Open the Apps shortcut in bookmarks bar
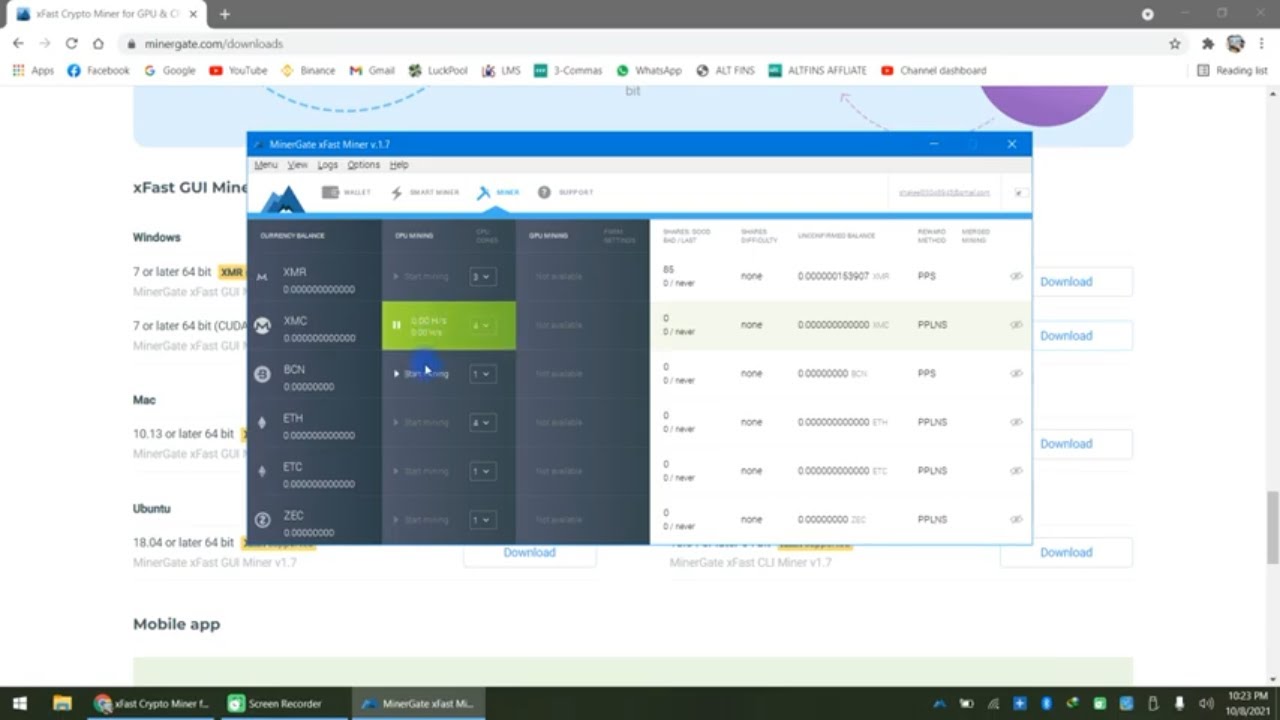The image size is (1280, 720). tap(33, 71)
